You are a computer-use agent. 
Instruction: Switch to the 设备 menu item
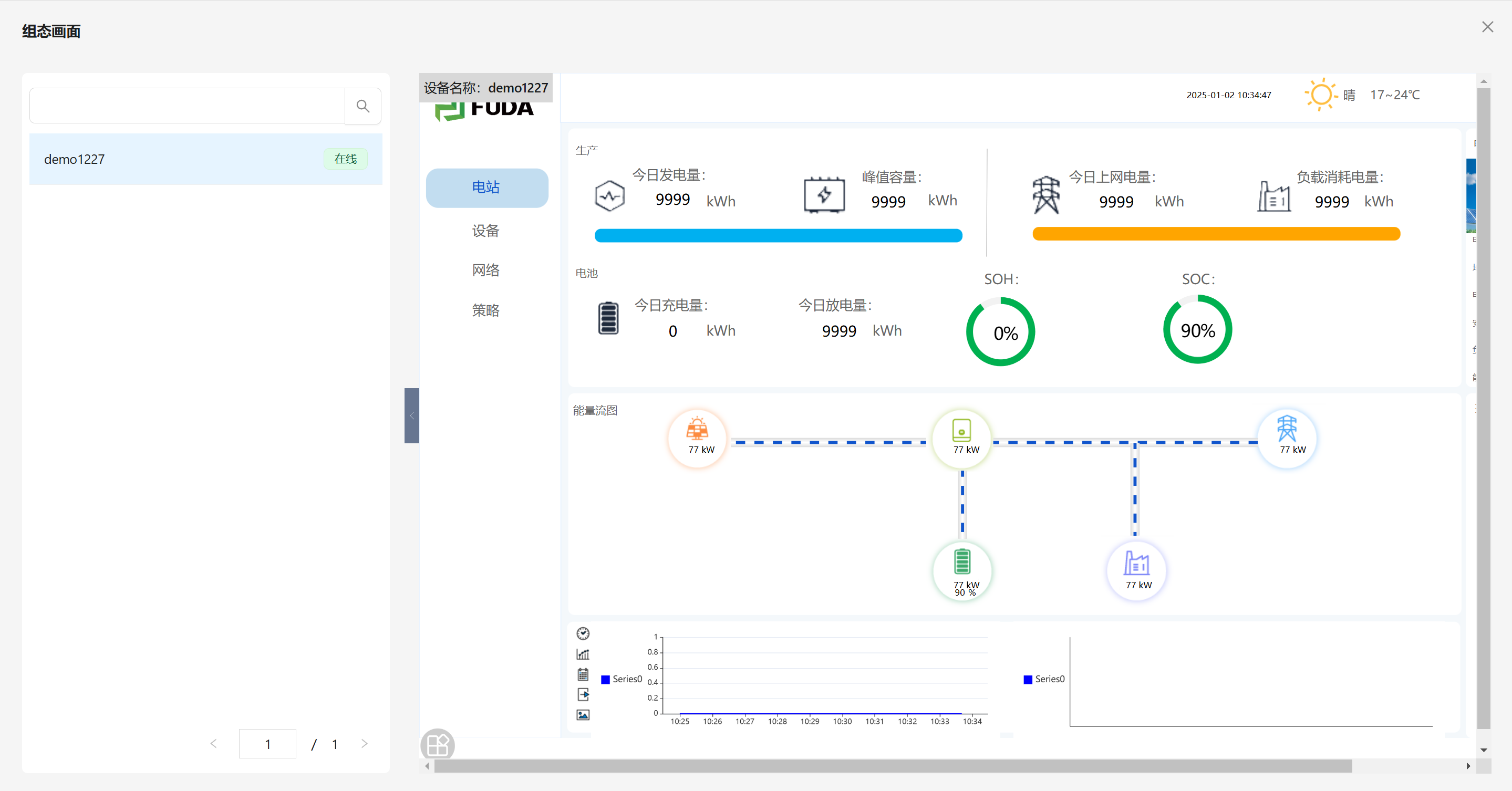(x=486, y=231)
